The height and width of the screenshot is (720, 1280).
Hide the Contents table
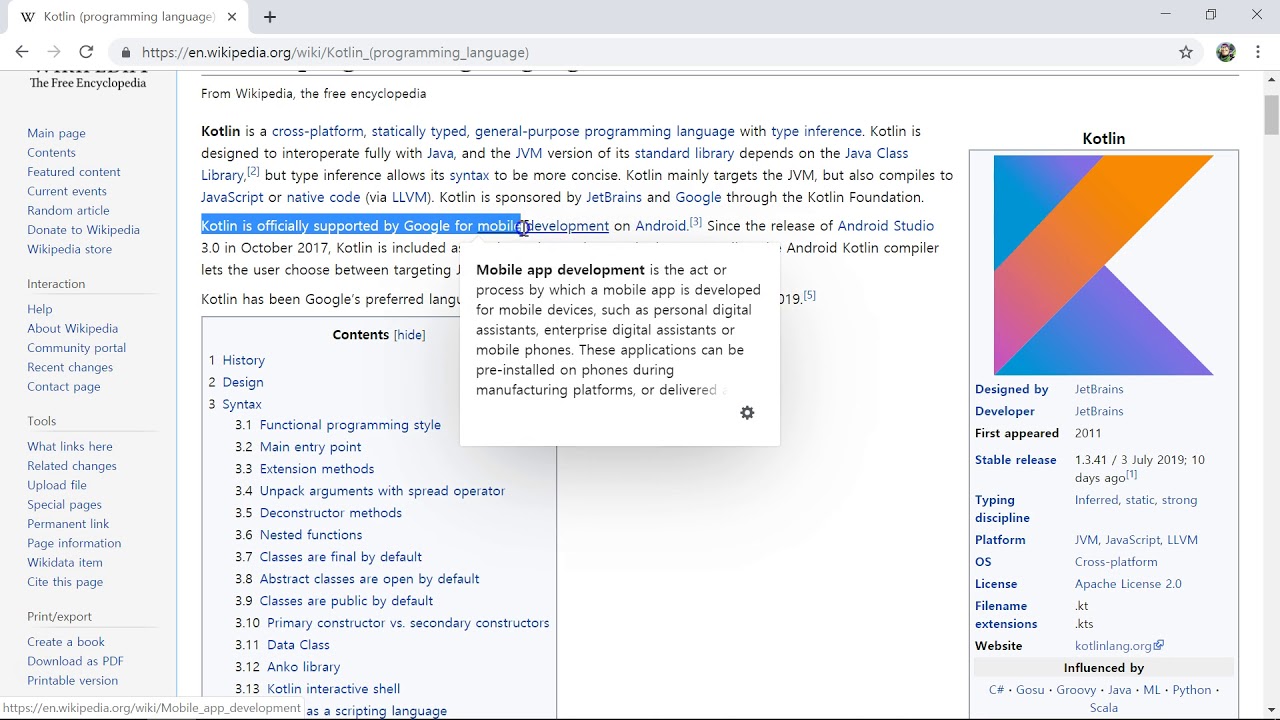(x=409, y=335)
